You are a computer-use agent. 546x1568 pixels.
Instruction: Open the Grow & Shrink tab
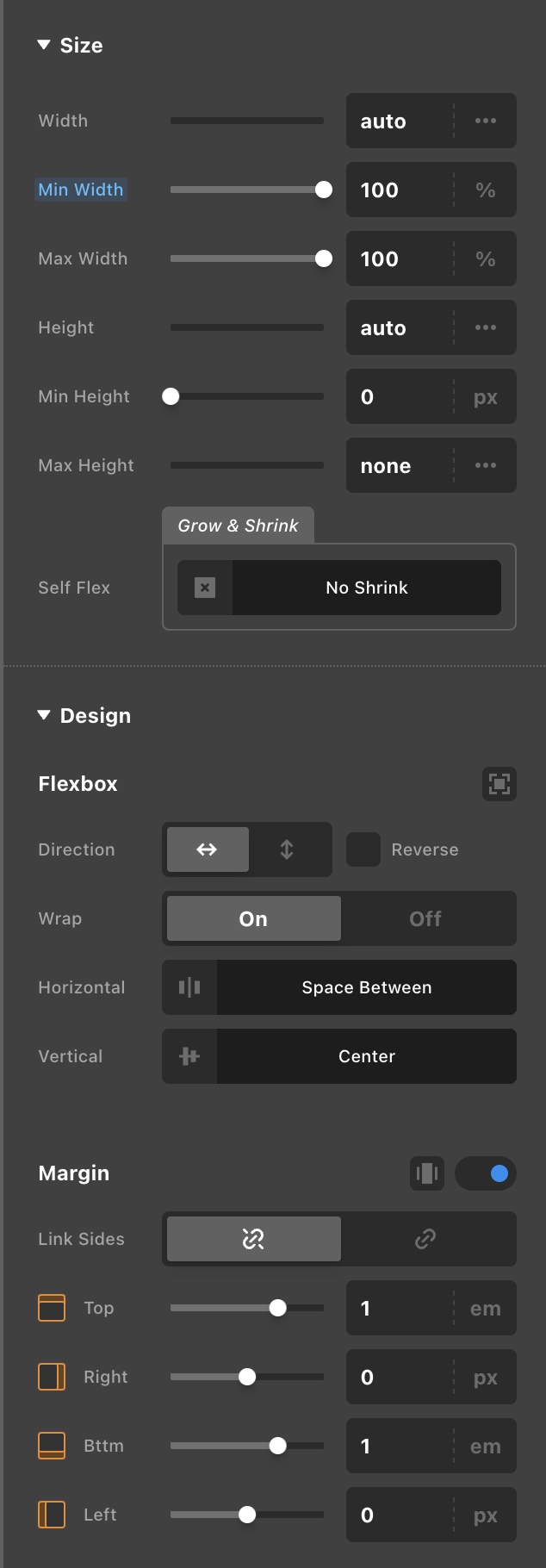tap(238, 526)
